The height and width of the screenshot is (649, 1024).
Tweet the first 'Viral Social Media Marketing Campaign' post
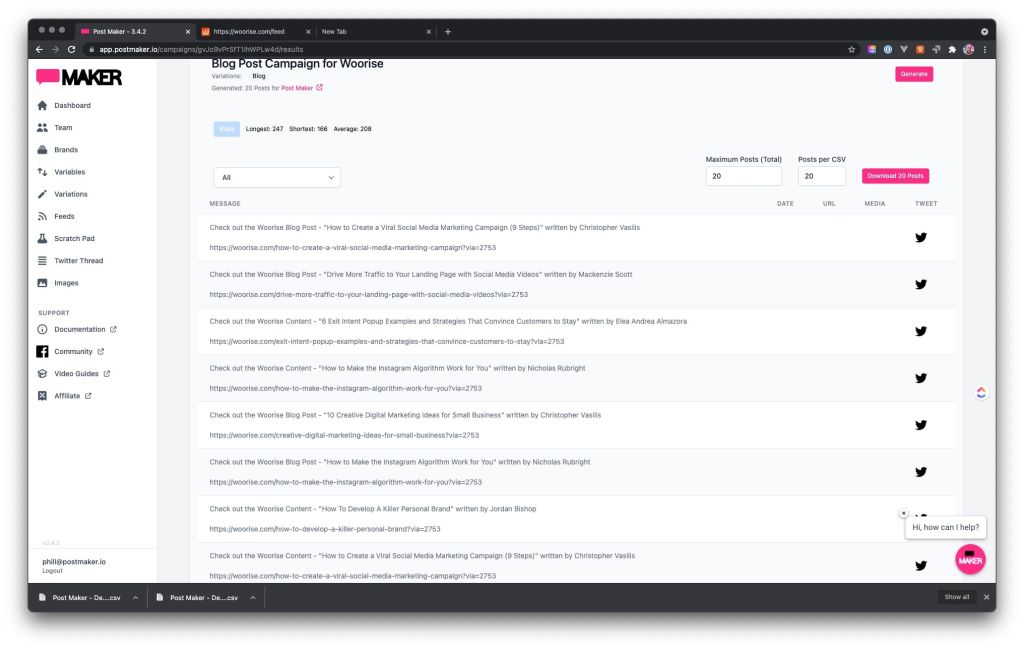[x=921, y=238]
